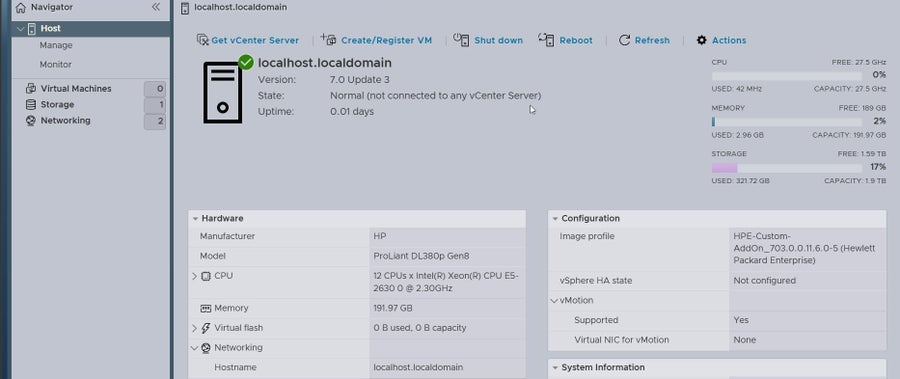The image size is (900, 379).
Task: Open Monitor under Host
Action: (56, 65)
